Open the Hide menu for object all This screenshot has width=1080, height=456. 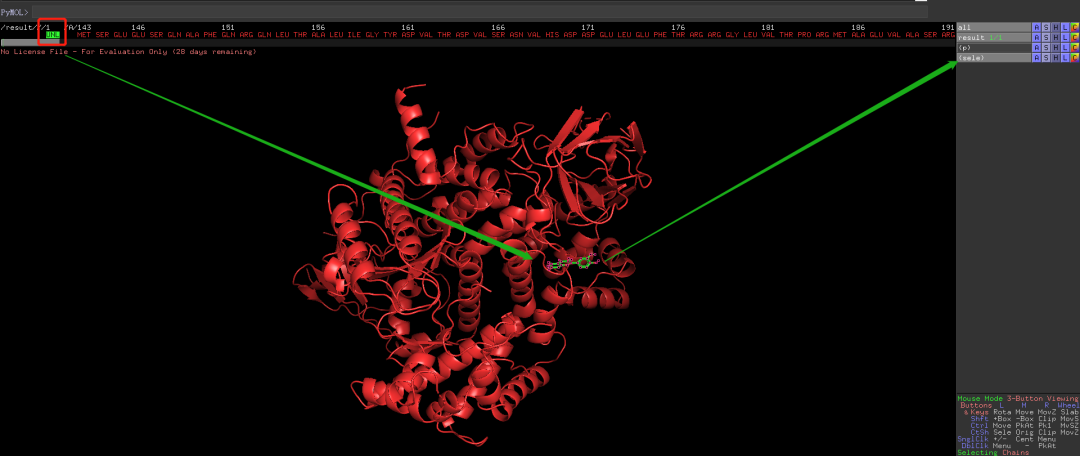pos(1056,28)
